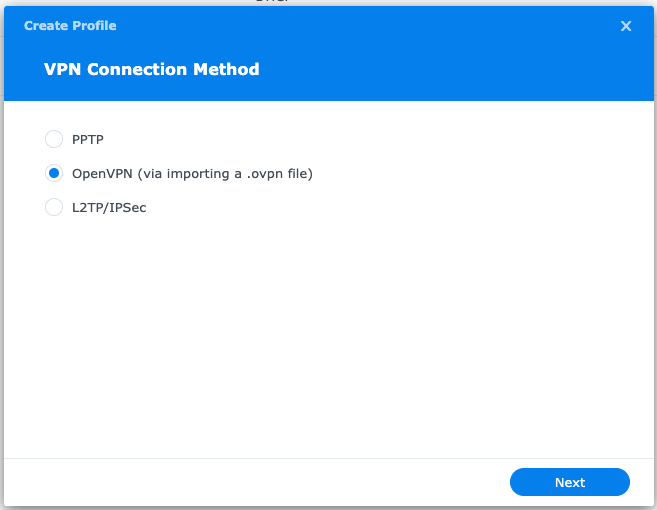Click the L2TP/IPSec label text
This screenshot has width=657, height=510.
[109, 207]
